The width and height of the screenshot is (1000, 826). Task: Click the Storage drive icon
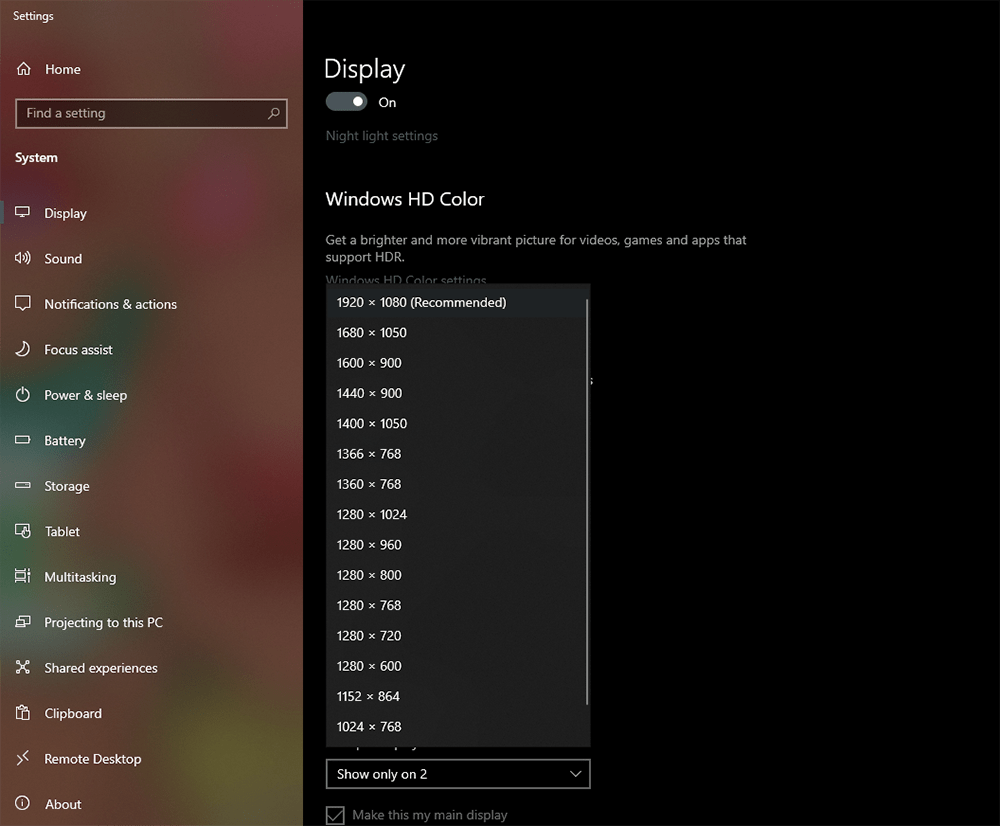tap(22, 485)
